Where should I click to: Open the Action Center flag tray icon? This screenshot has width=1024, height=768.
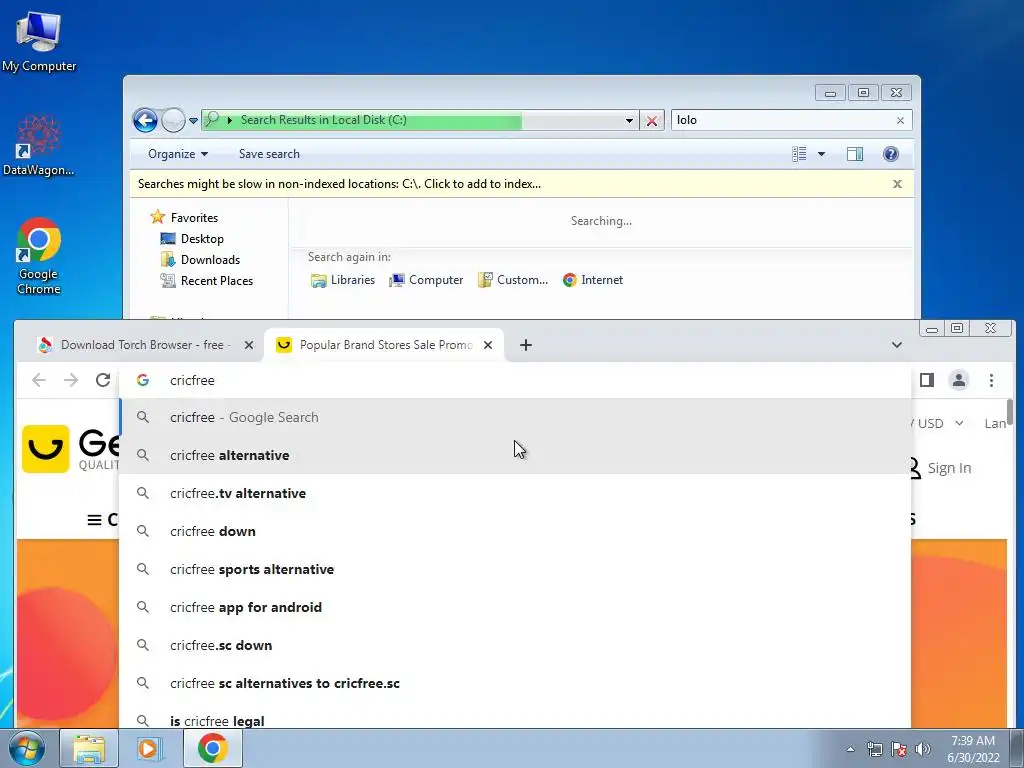899,749
